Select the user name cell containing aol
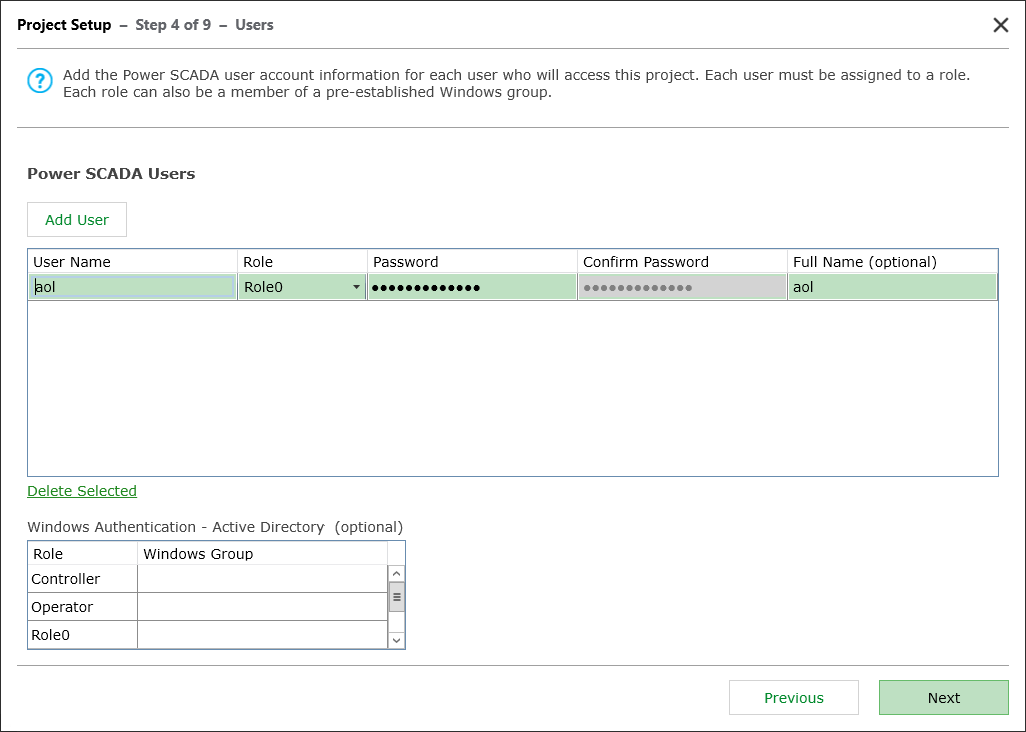 click(x=130, y=287)
